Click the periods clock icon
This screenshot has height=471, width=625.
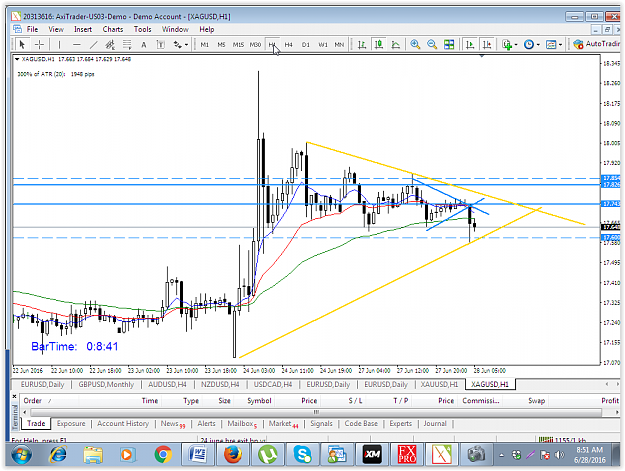click(529, 44)
